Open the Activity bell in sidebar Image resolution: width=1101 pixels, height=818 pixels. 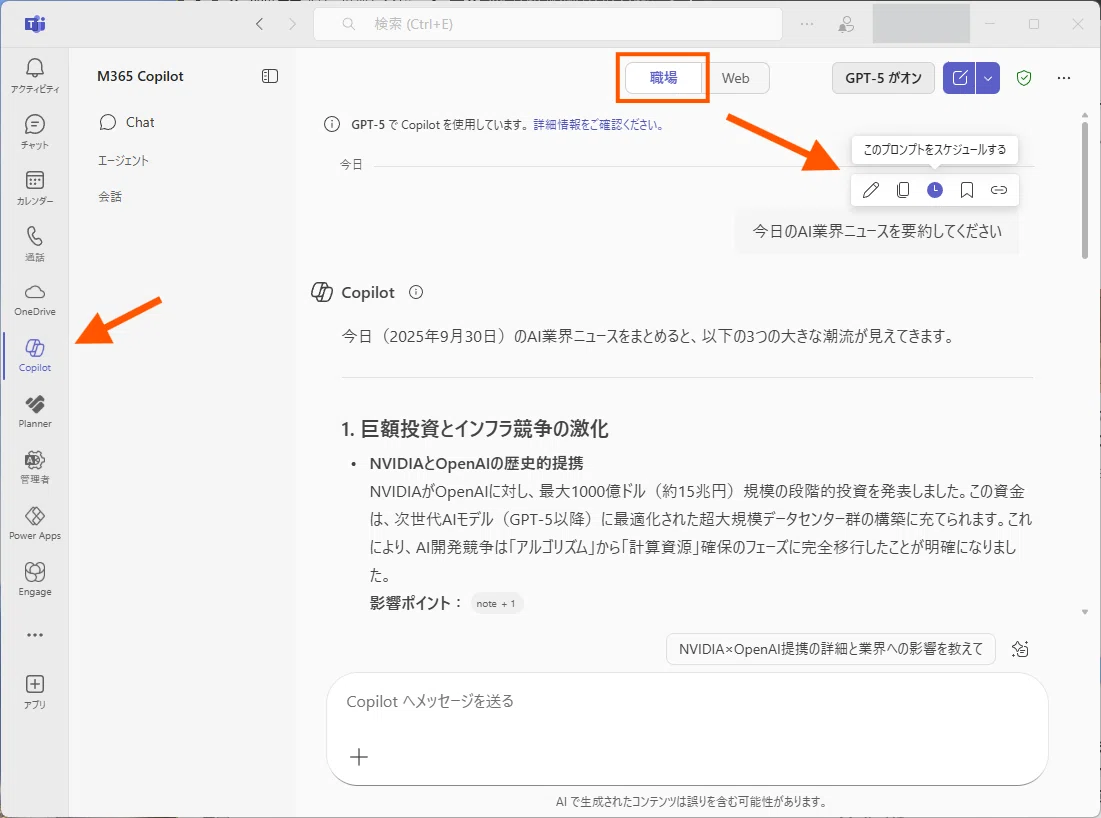pos(34,75)
